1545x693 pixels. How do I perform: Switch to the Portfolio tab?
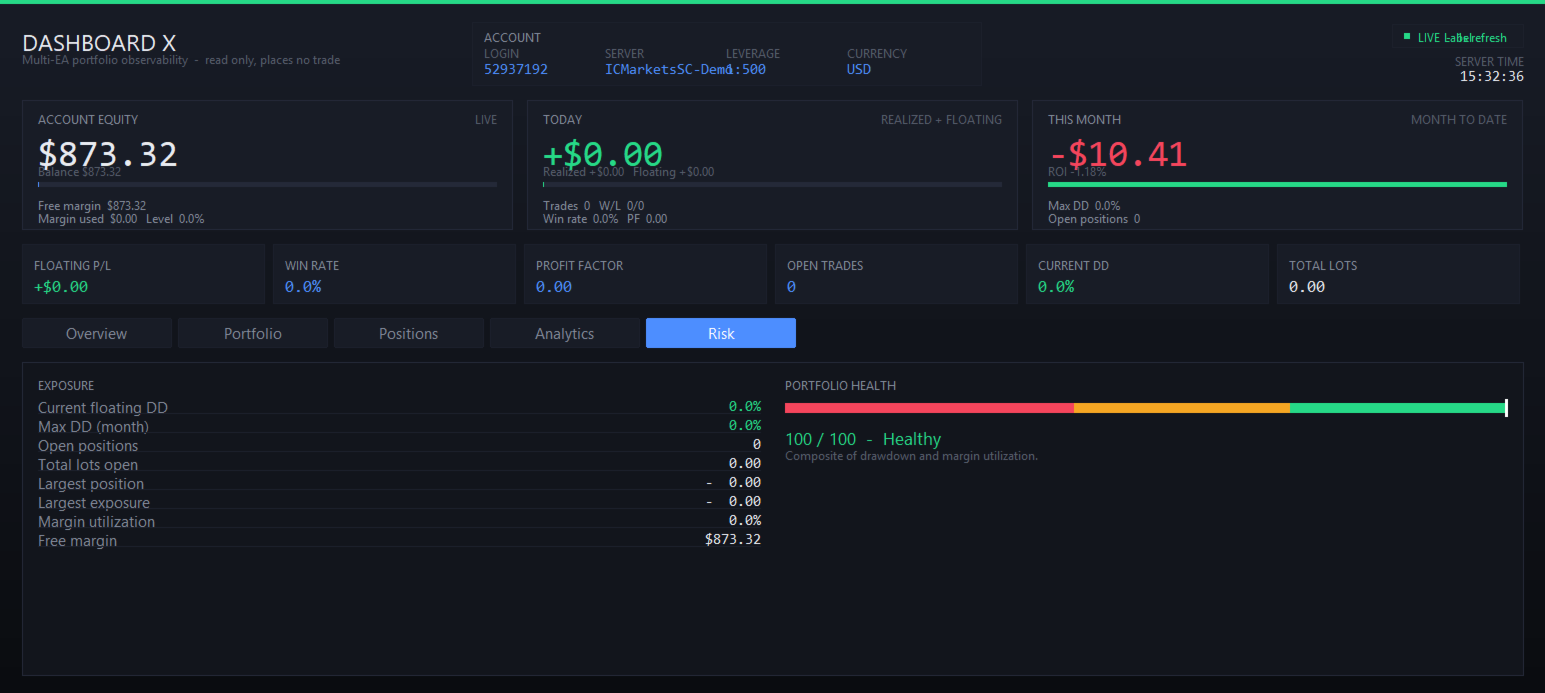tap(253, 333)
